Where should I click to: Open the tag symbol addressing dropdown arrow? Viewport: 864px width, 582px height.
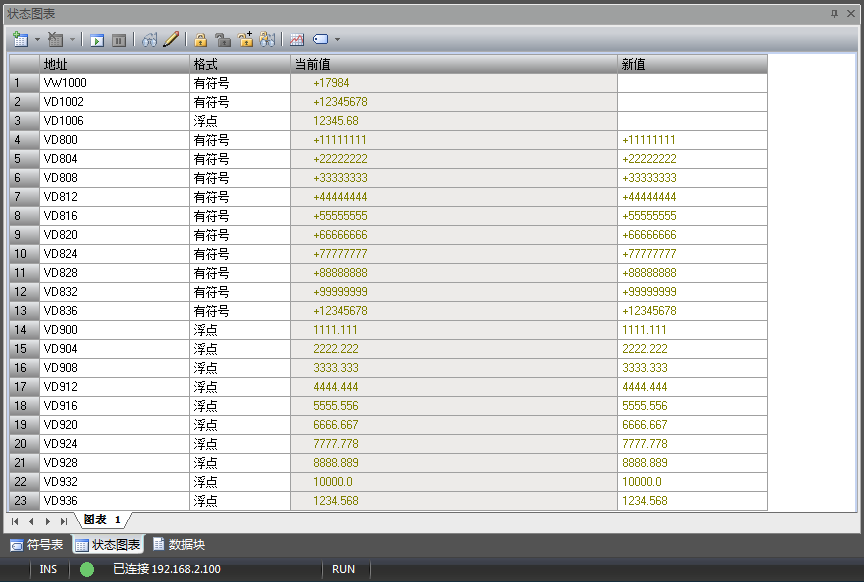tap(337, 40)
